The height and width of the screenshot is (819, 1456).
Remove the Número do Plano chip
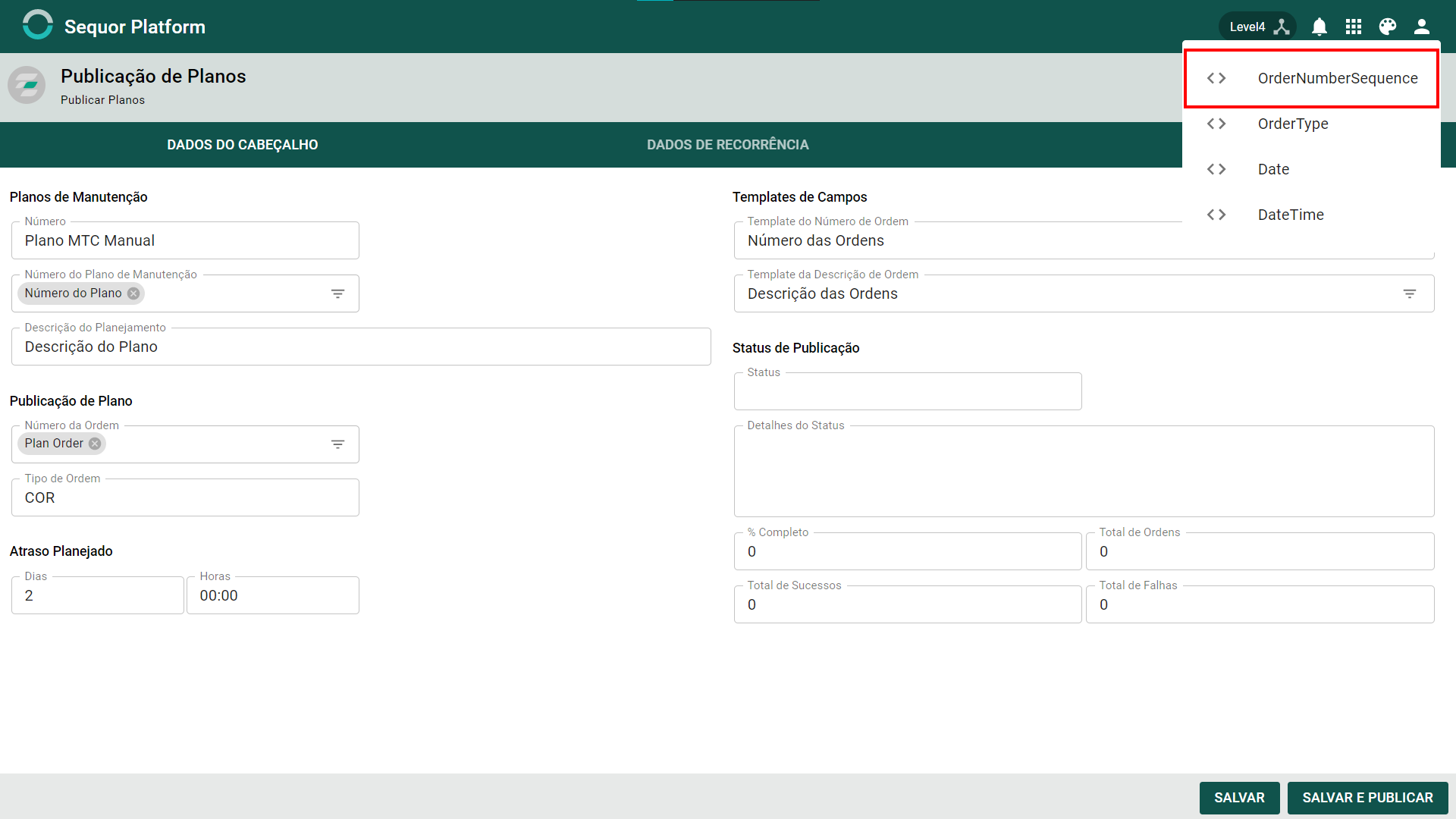(x=133, y=293)
